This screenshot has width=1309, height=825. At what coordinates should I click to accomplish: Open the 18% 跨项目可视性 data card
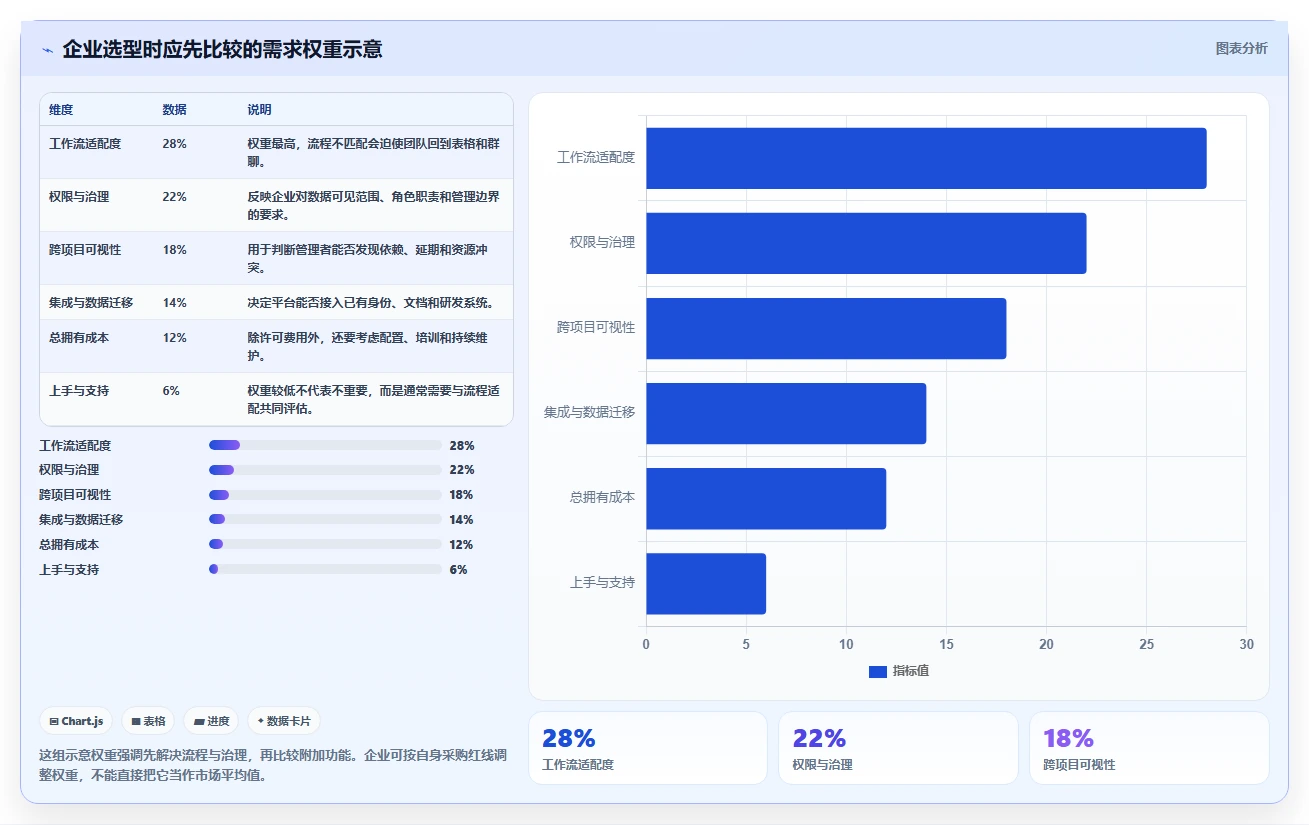1149,748
